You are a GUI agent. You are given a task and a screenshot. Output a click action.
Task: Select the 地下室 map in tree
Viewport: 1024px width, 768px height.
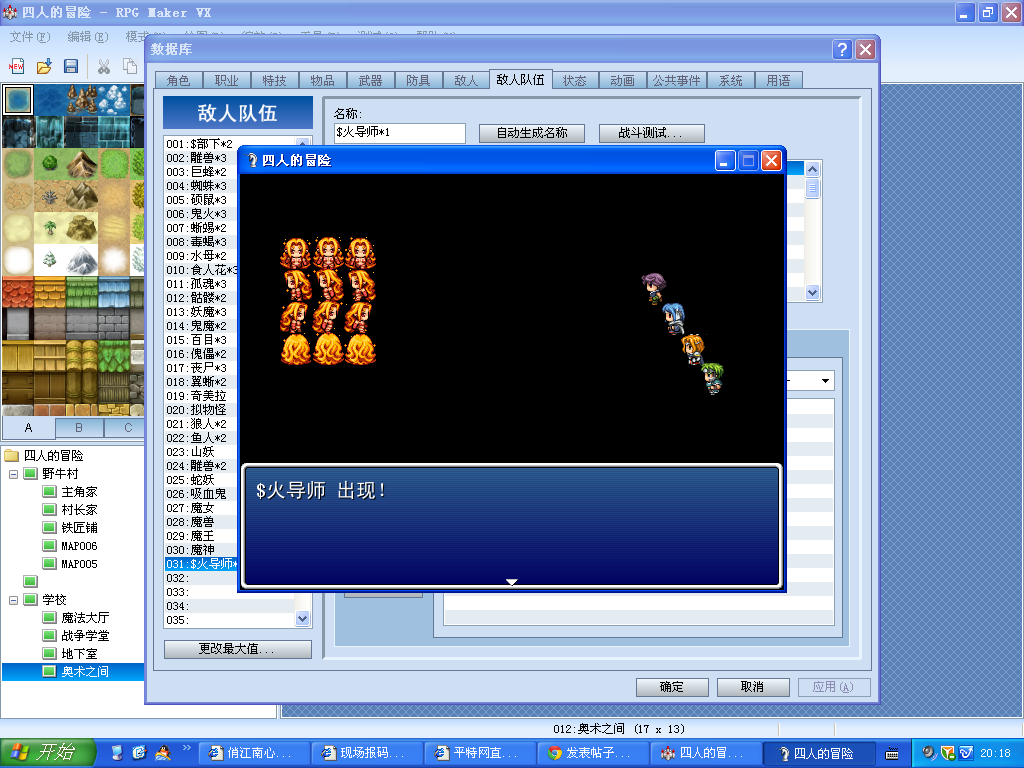tap(79, 654)
